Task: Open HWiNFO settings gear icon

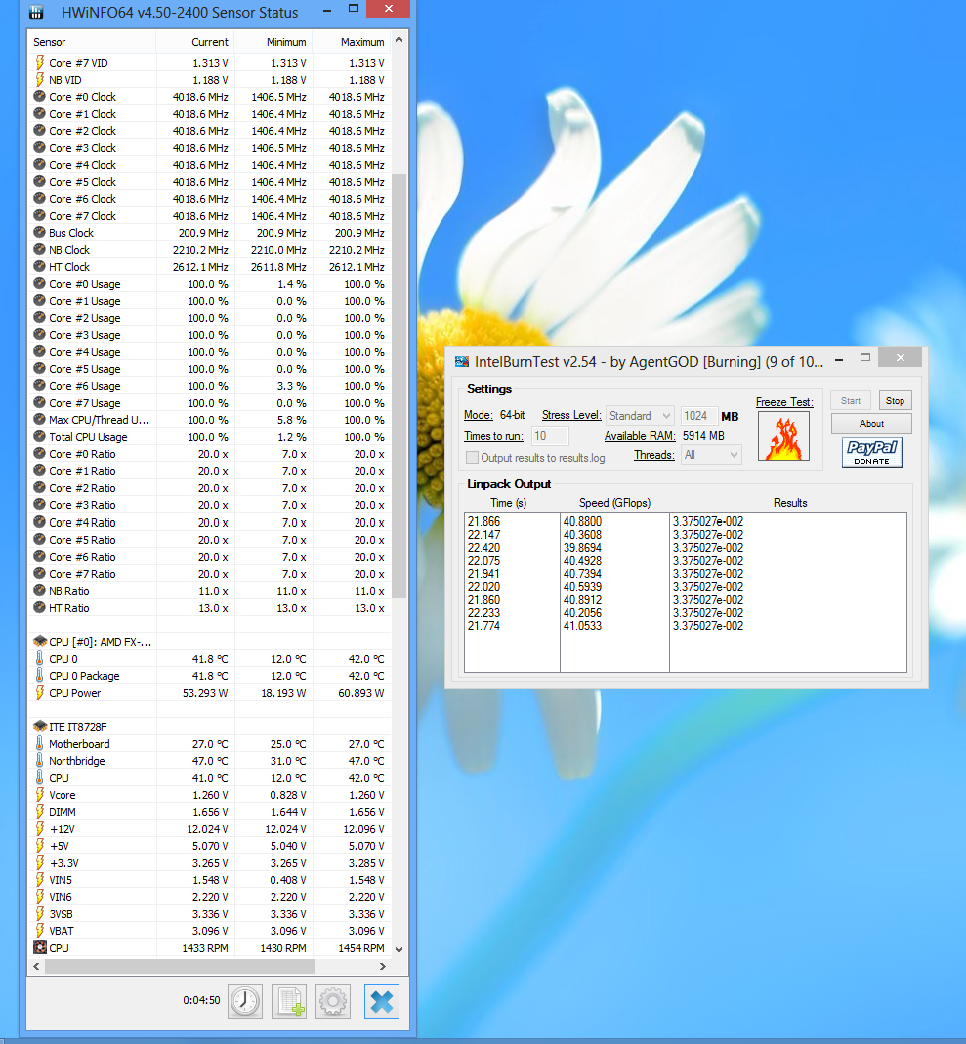Action: tap(333, 1001)
